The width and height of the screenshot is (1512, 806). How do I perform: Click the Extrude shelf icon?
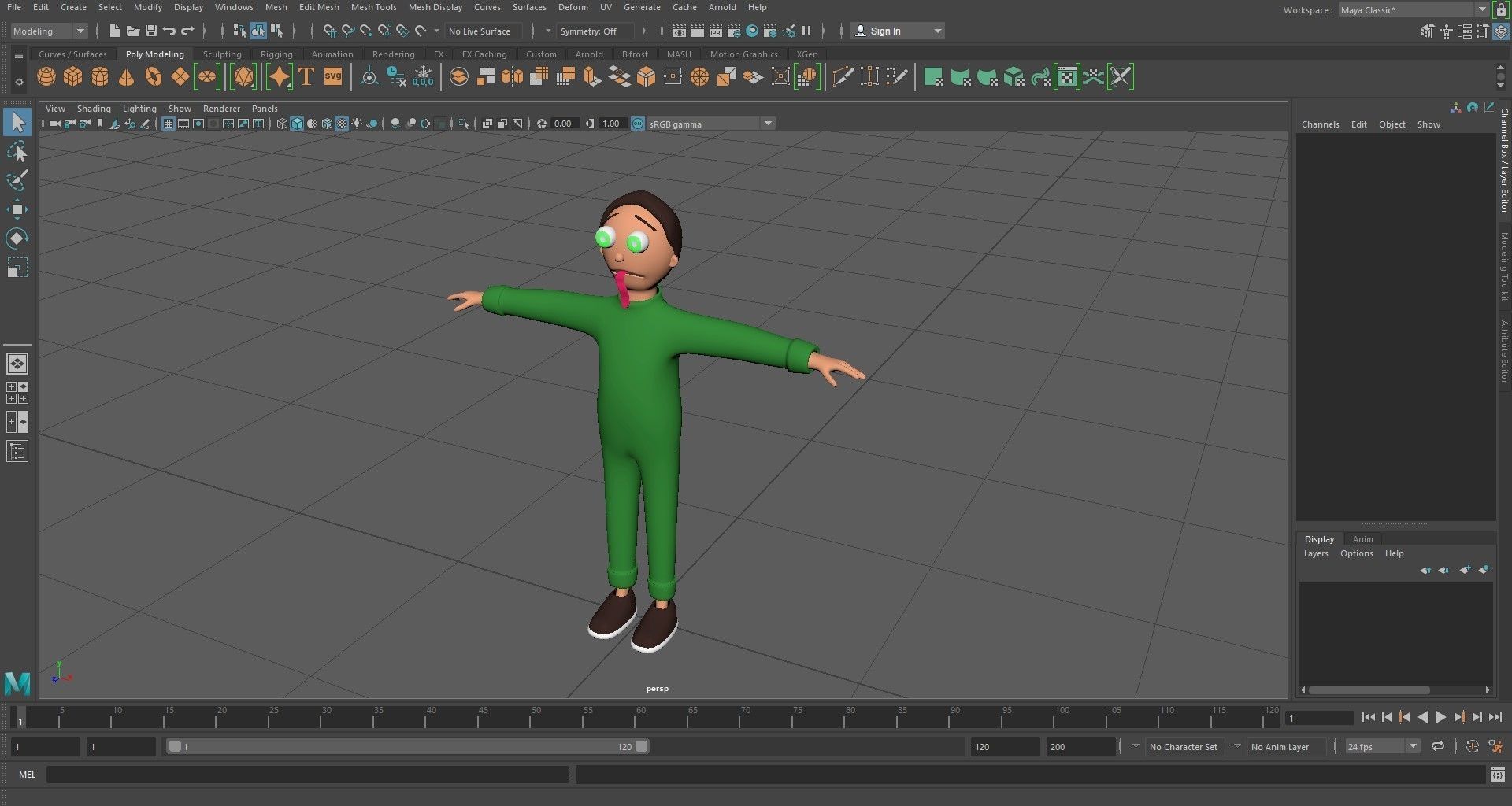(x=592, y=76)
